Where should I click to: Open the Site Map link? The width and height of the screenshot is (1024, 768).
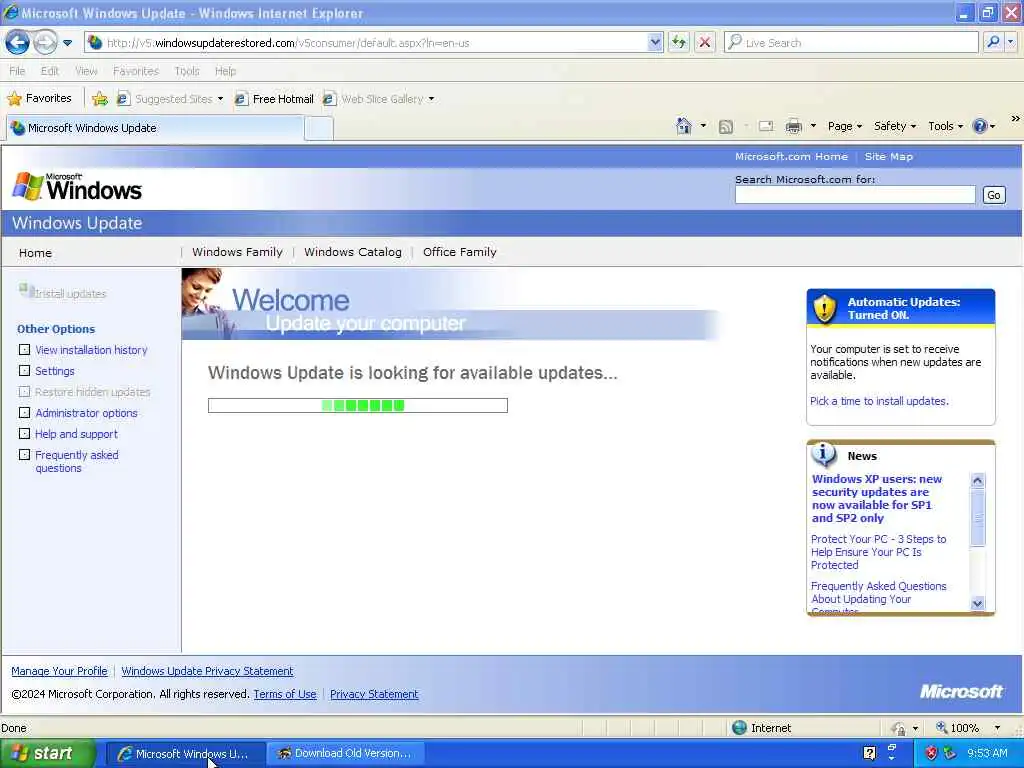tap(888, 157)
